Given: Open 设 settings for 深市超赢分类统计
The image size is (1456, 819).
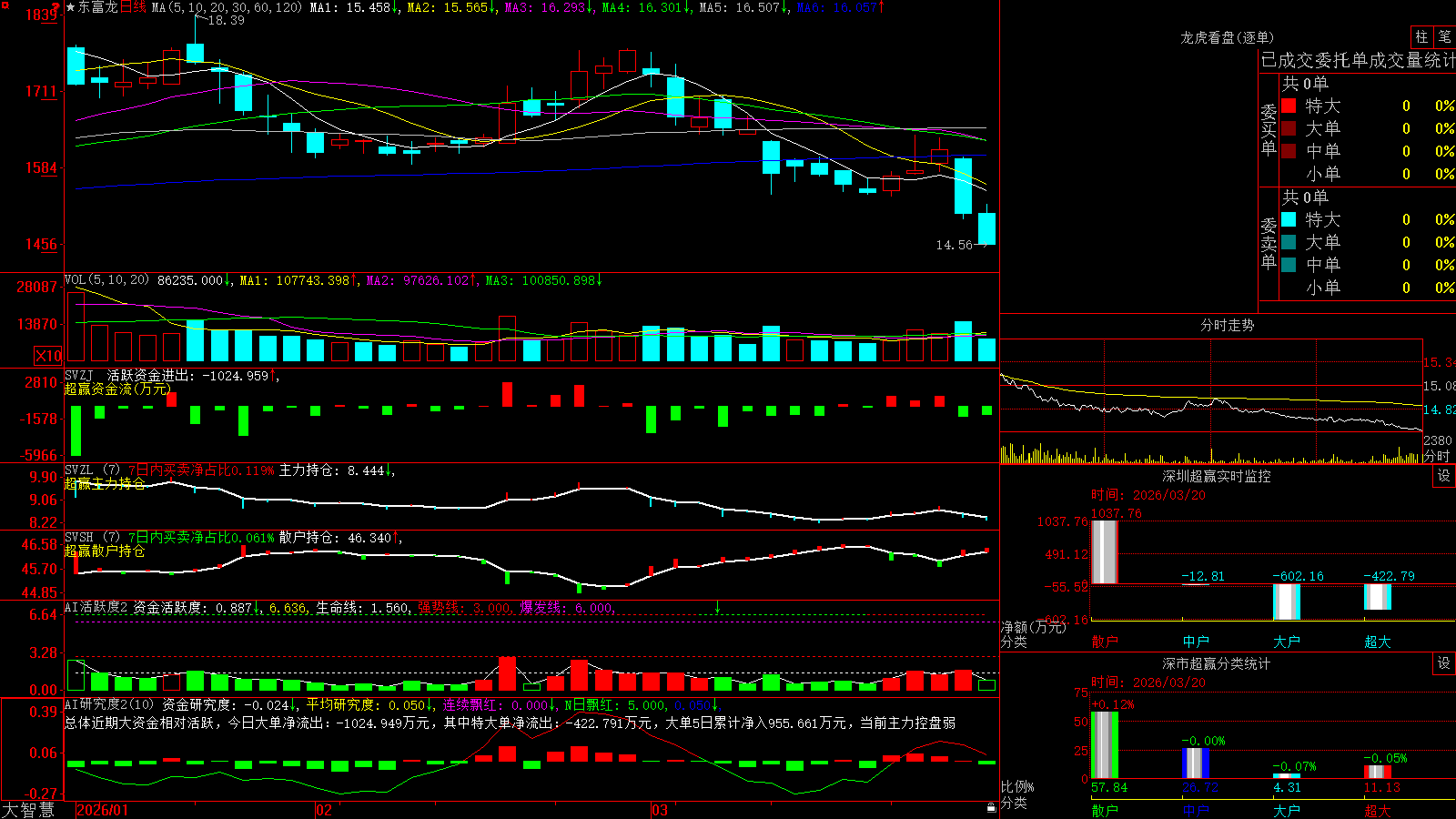Looking at the screenshot, I should coord(1444,663).
